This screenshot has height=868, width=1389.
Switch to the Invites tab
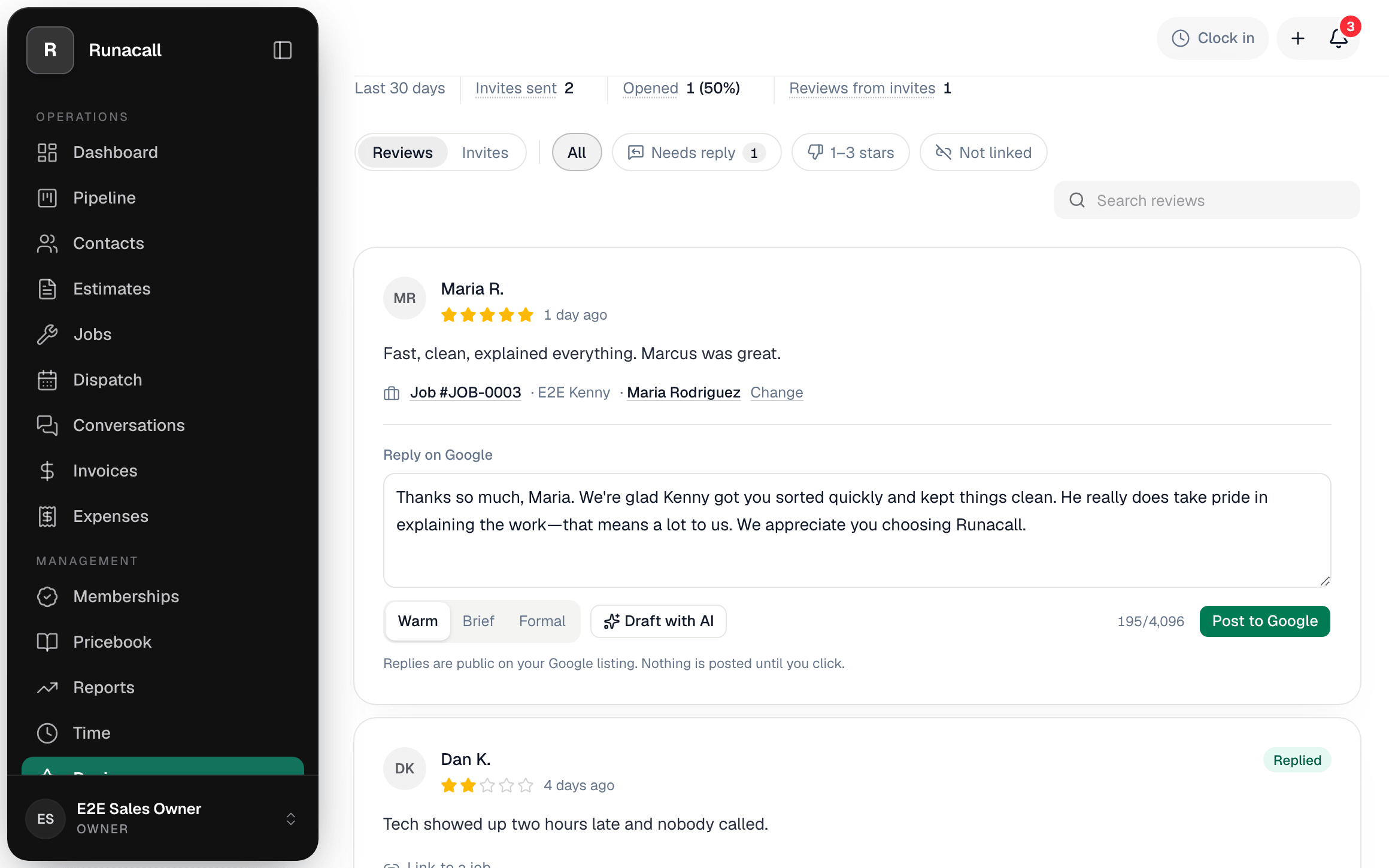pyautogui.click(x=485, y=153)
